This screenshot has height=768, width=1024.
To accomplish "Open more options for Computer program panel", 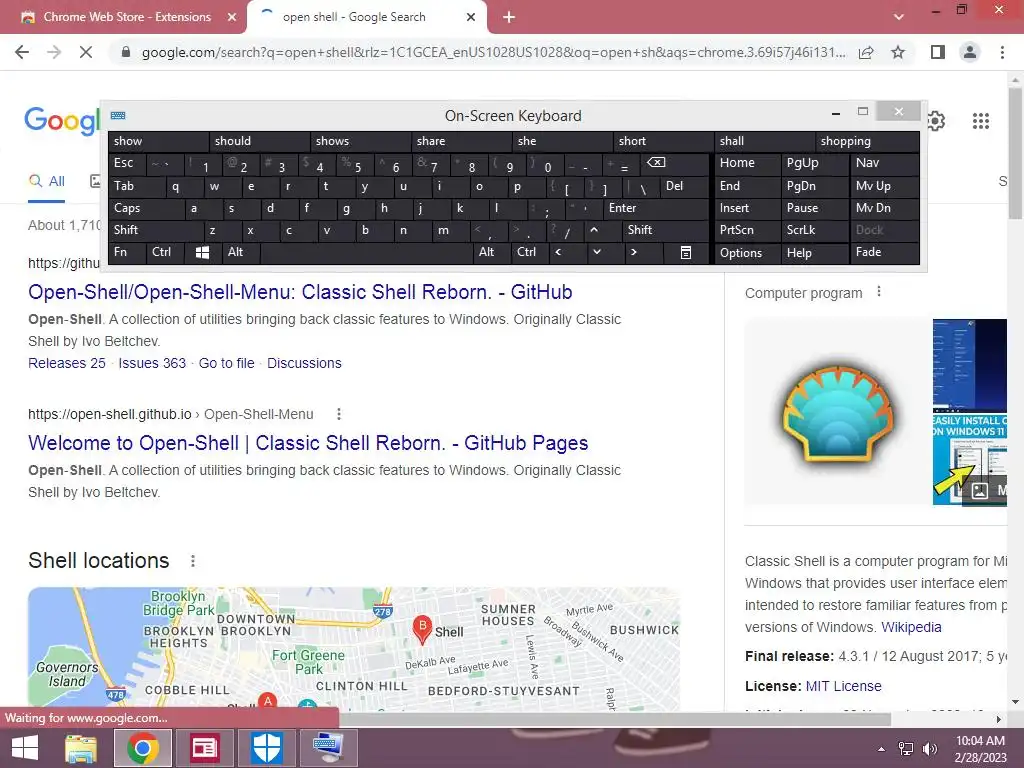I will (879, 292).
